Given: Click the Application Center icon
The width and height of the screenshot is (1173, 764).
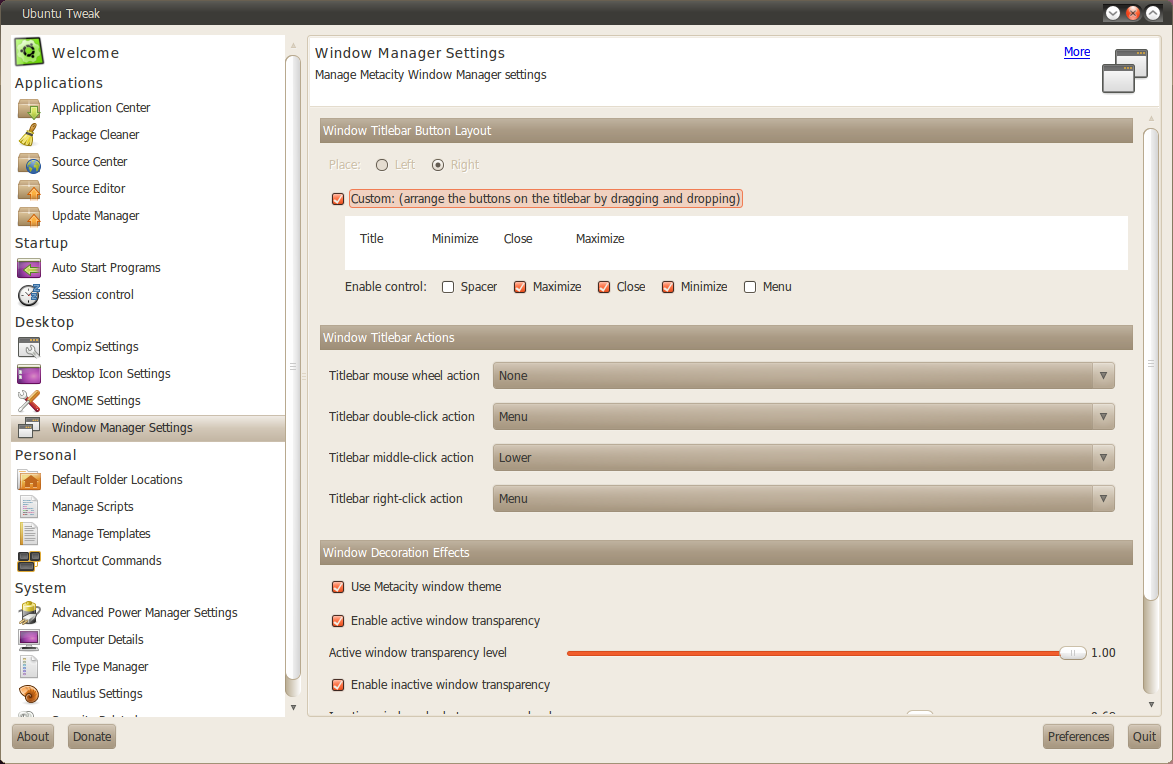Looking at the screenshot, I should pyautogui.click(x=29, y=109).
